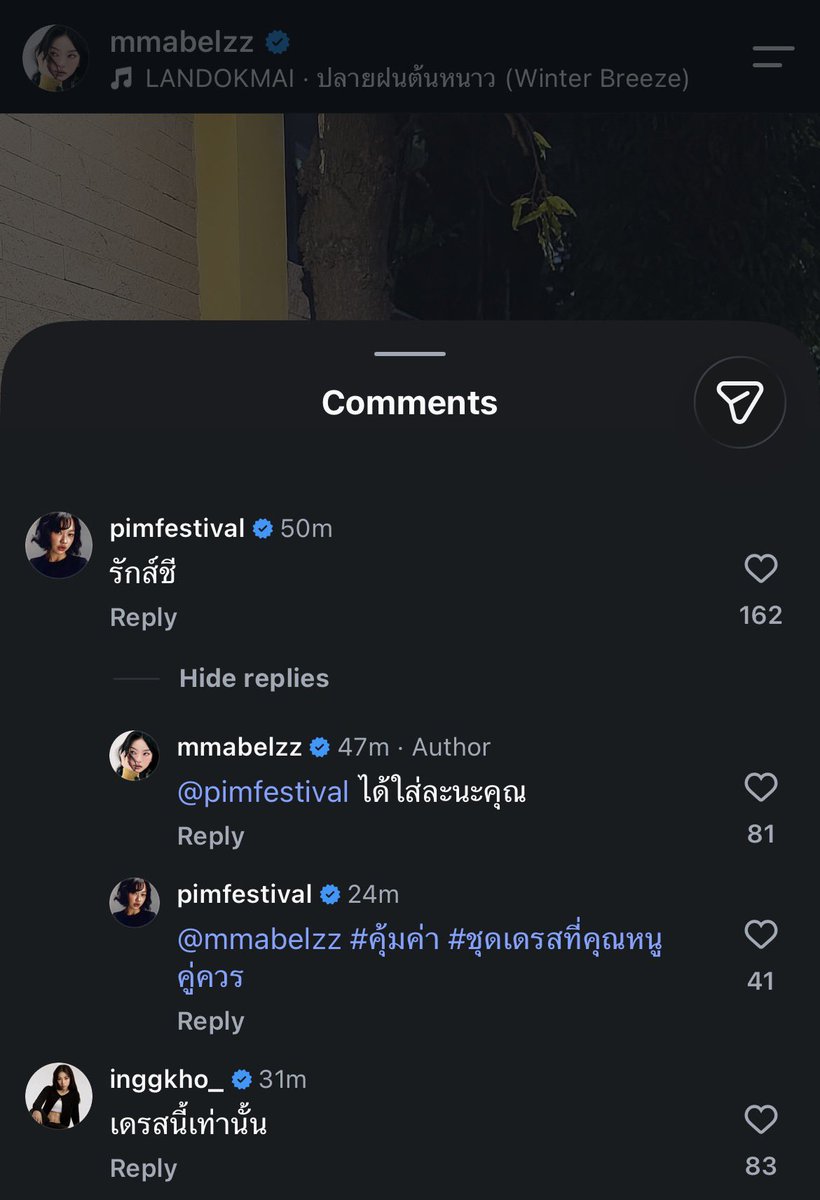Image resolution: width=820 pixels, height=1200 pixels.
Task: Open pimfestival's avatar on the 24m reply
Action: pyautogui.click(x=135, y=902)
